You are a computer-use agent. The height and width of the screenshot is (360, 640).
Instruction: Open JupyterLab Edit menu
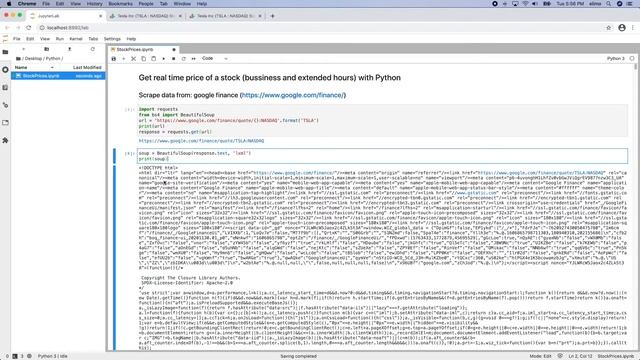(x=30, y=39)
